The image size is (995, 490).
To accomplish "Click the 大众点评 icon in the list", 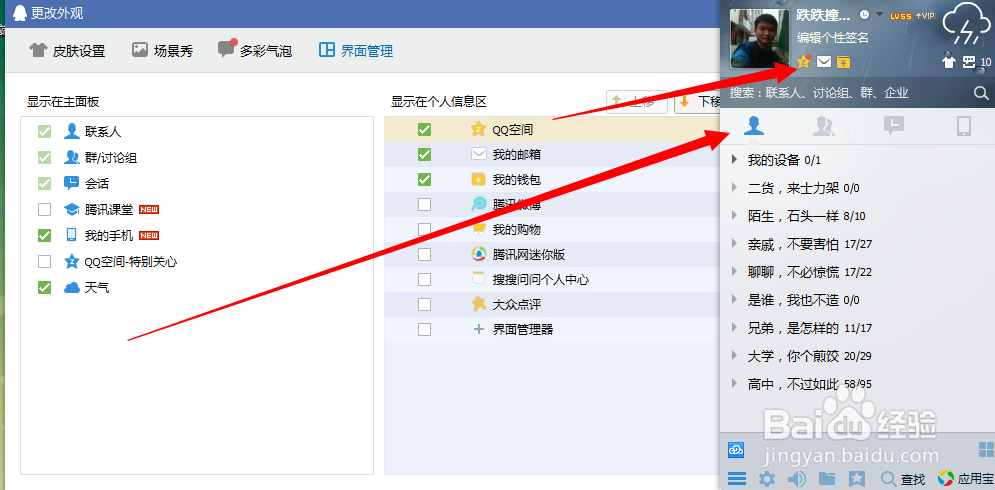I will 479,305.
